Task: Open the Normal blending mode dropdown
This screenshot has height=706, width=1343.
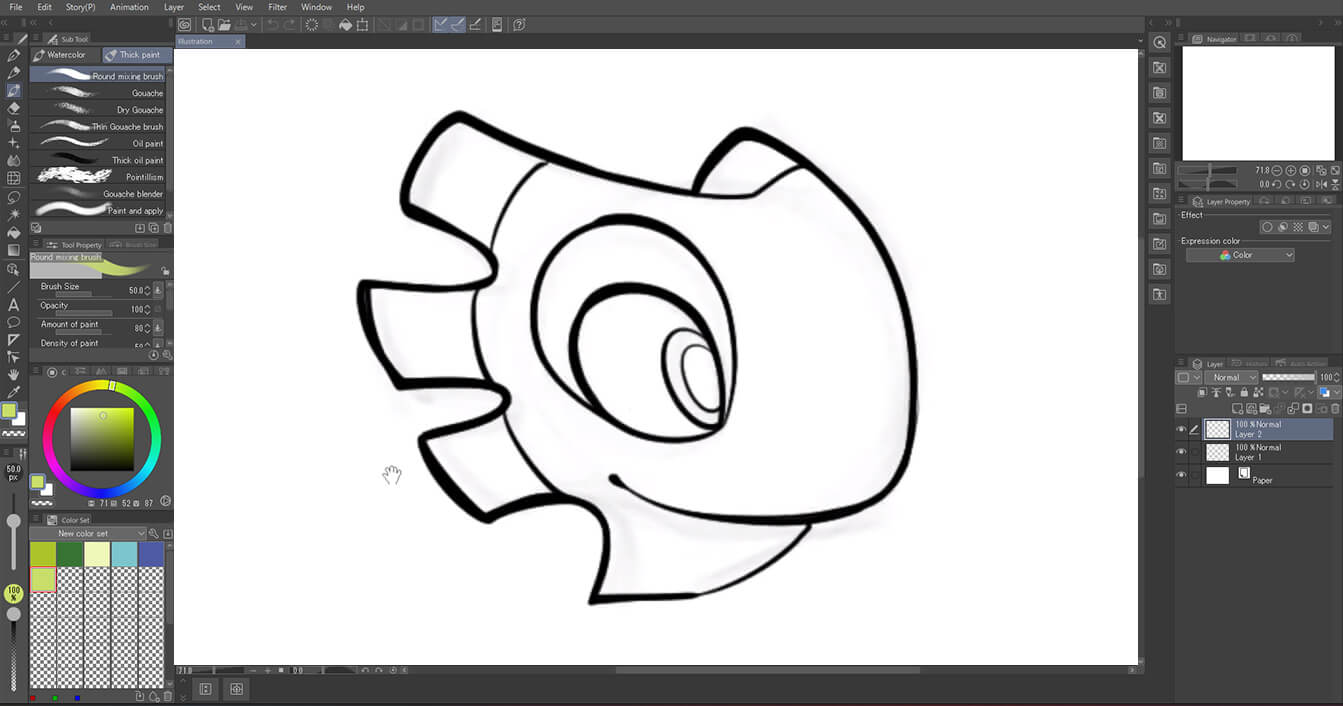Action: (x=1231, y=377)
